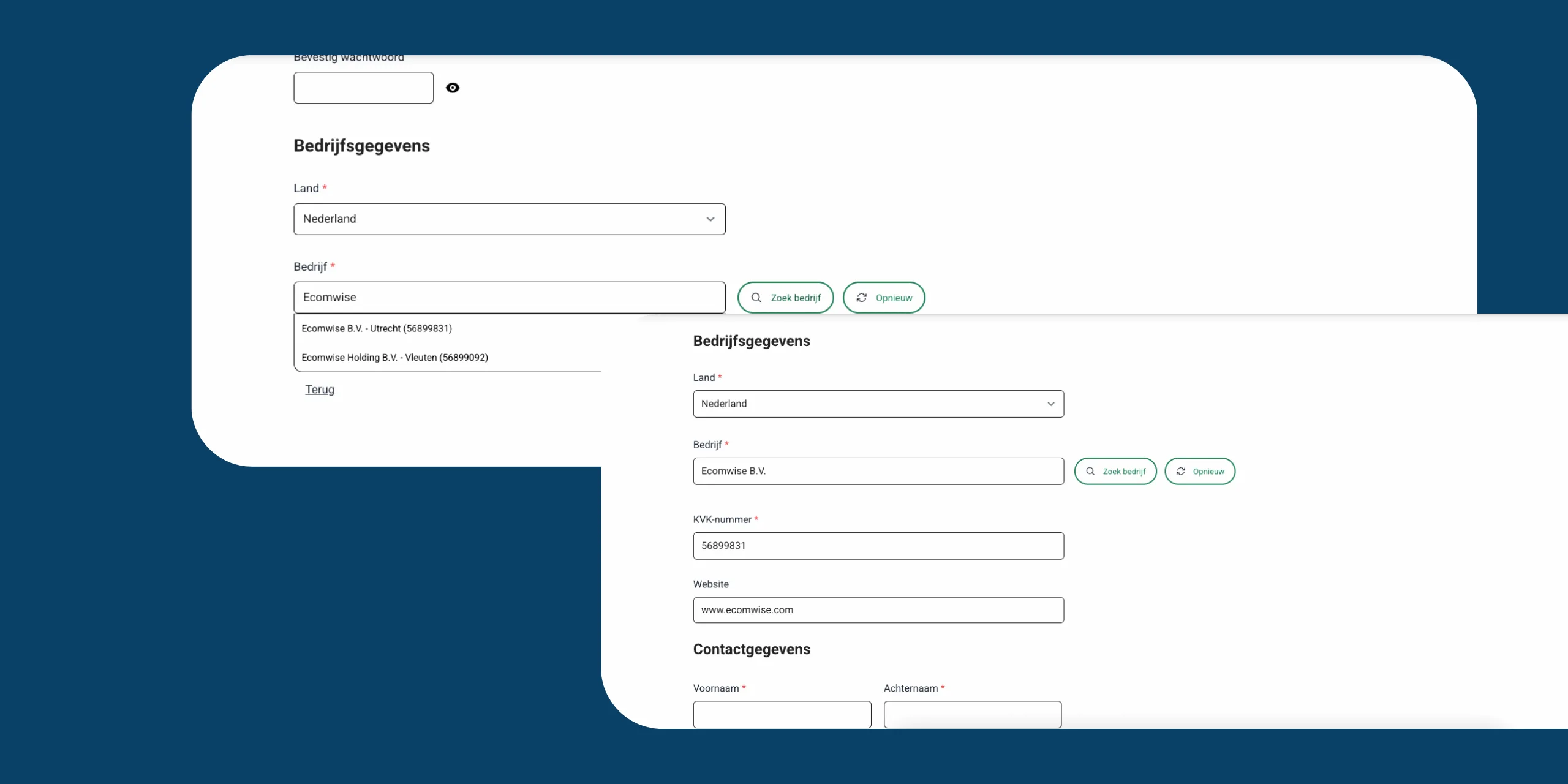The height and width of the screenshot is (784, 1568).
Task: Expand the lower Land dropdown chevron
Action: pyautogui.click(x=1051, y=404)
